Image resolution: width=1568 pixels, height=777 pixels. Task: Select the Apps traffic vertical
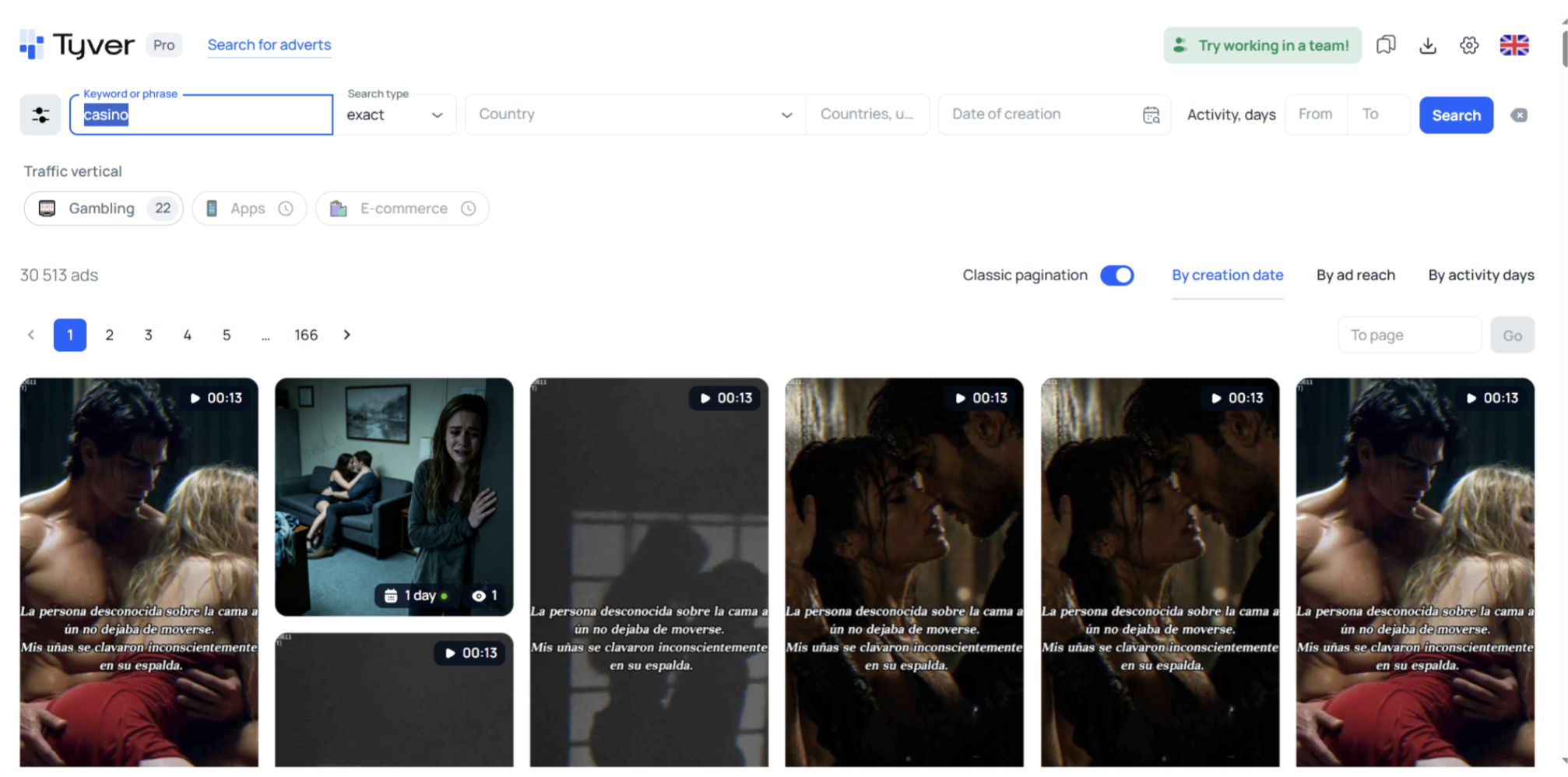(x=249, y=209)
